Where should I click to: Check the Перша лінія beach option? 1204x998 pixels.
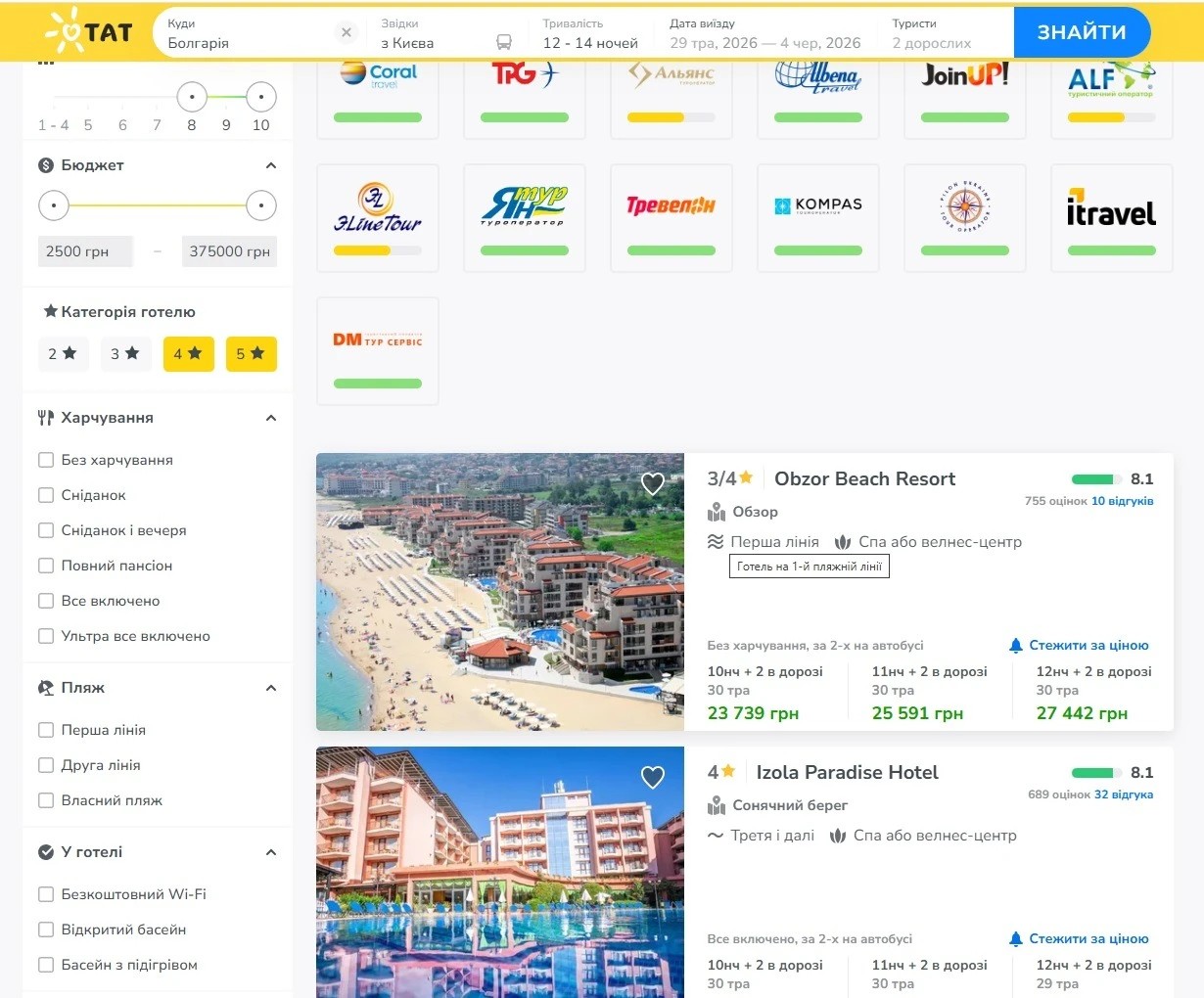(x=46, y=730)
